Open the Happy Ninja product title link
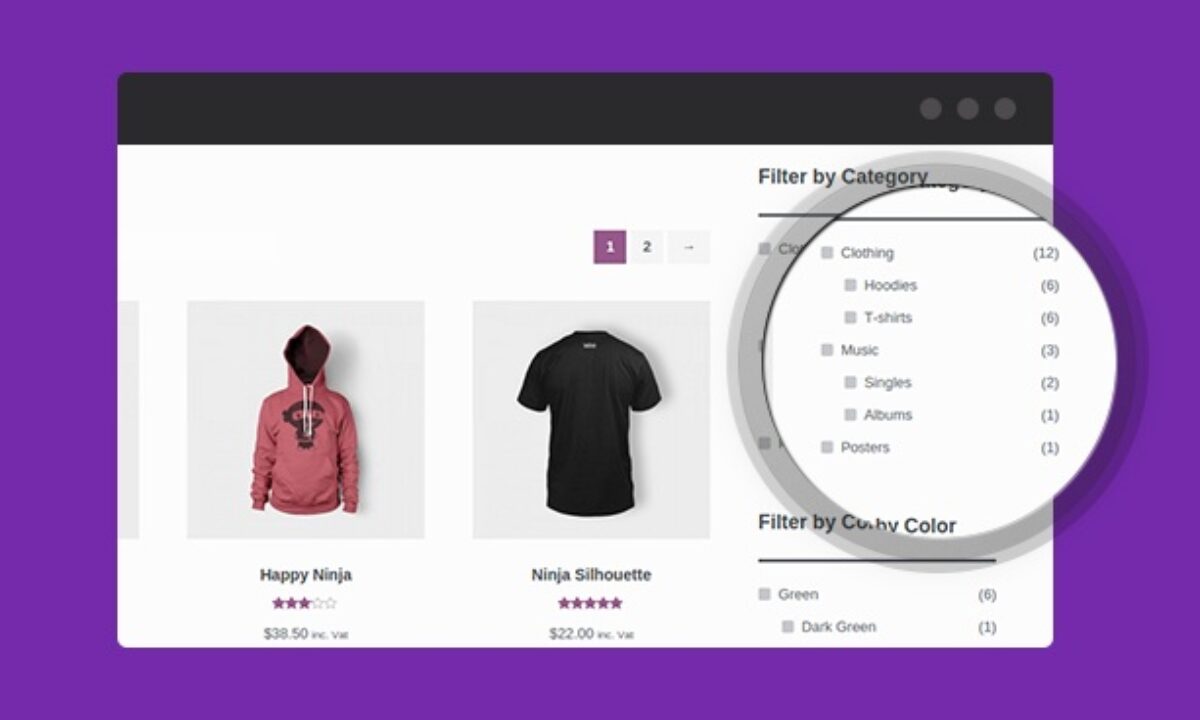Viewport: 1200px width, 720px height. click(306, 575)
